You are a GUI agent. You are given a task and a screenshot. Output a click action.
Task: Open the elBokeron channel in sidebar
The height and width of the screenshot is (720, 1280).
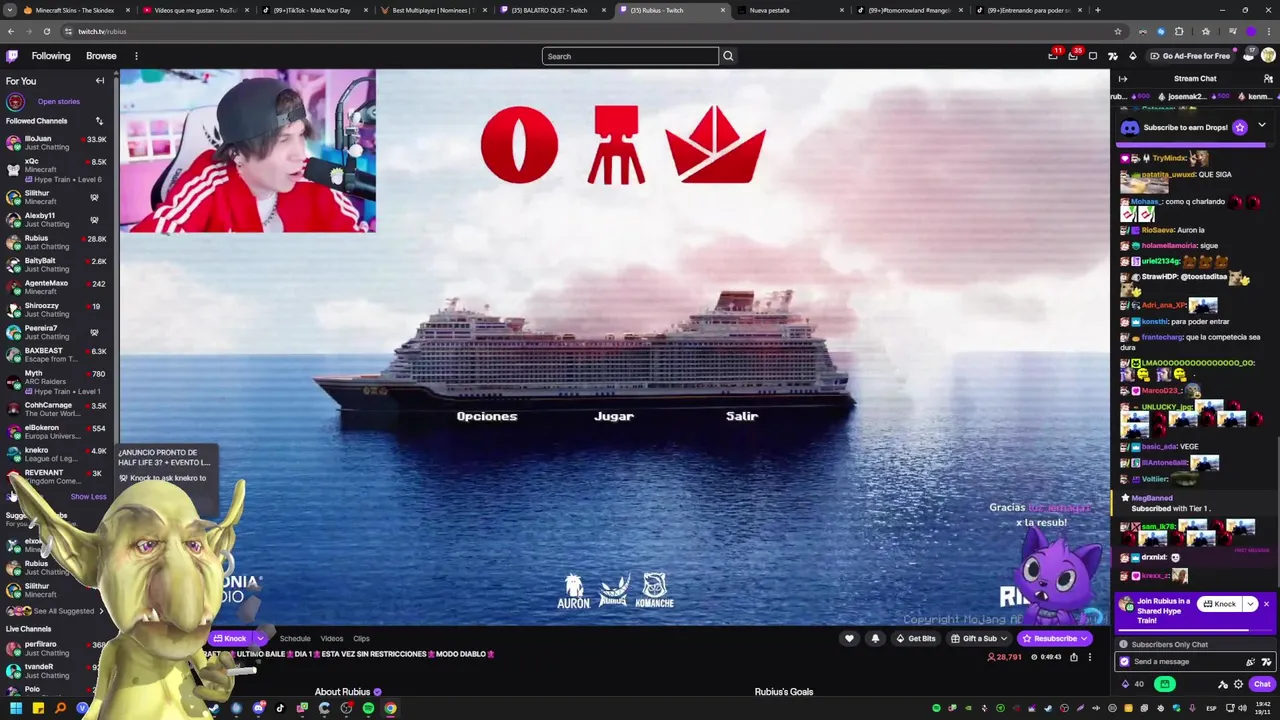(56, 432)
